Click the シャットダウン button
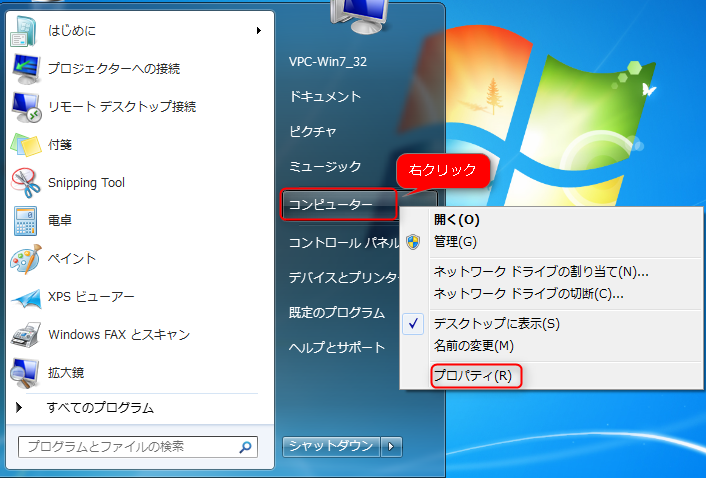Screen dimensions: 706x478 pos(331,446)
